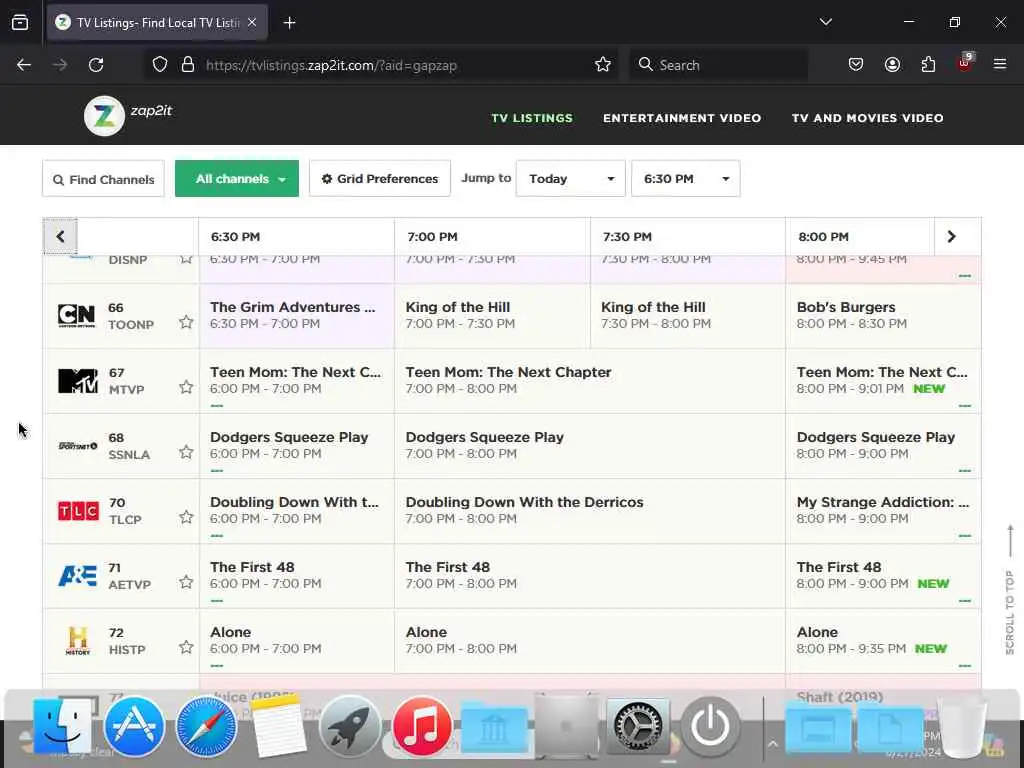
Task: Star the 71 AETVP channel
Action: coord(186,582)
